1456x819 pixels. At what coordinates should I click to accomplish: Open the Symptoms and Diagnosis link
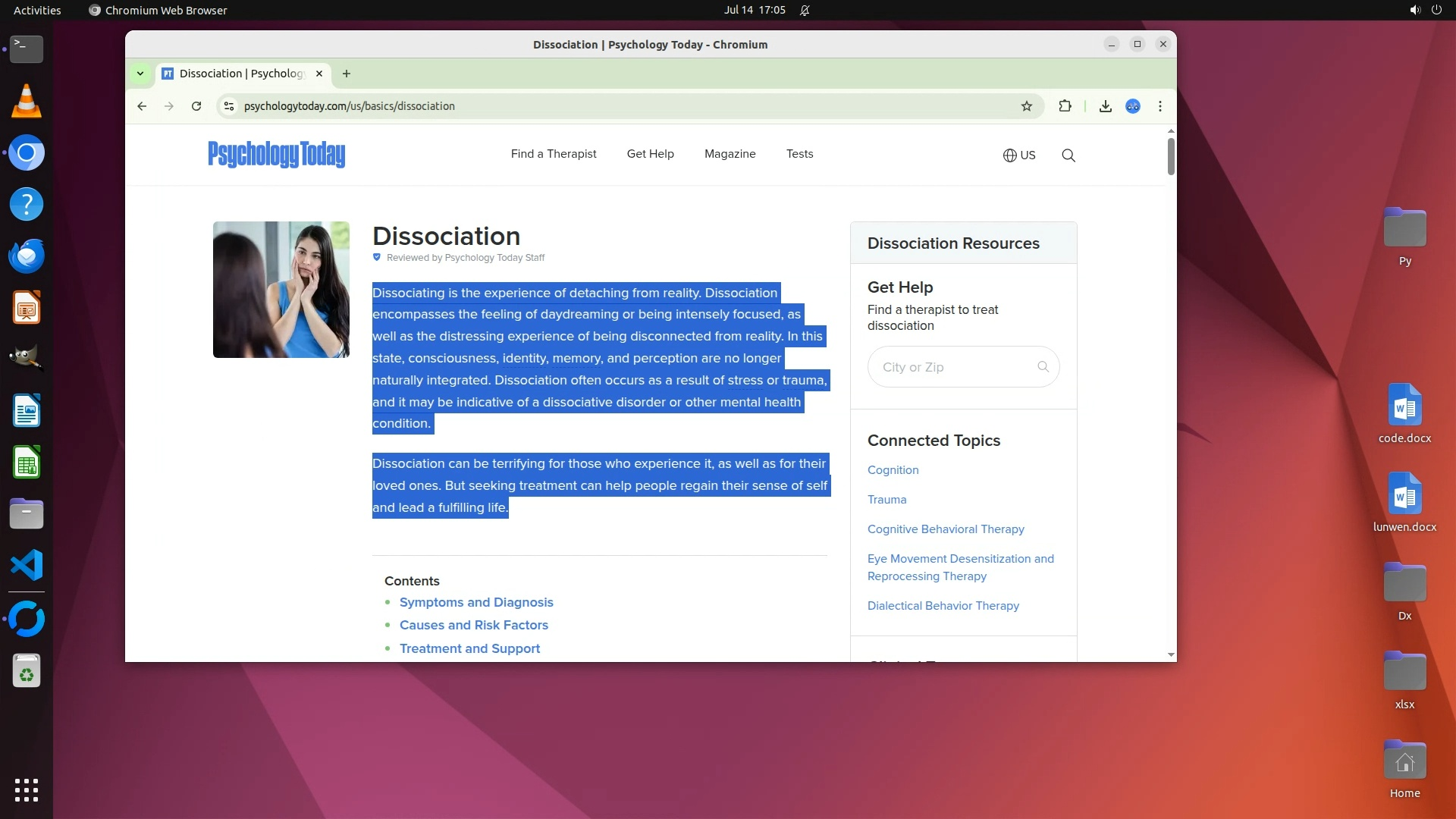tap(476, 602)
